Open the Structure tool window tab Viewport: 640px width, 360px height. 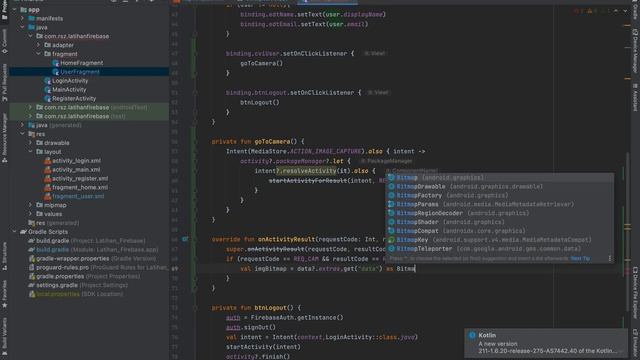(4, 256)
